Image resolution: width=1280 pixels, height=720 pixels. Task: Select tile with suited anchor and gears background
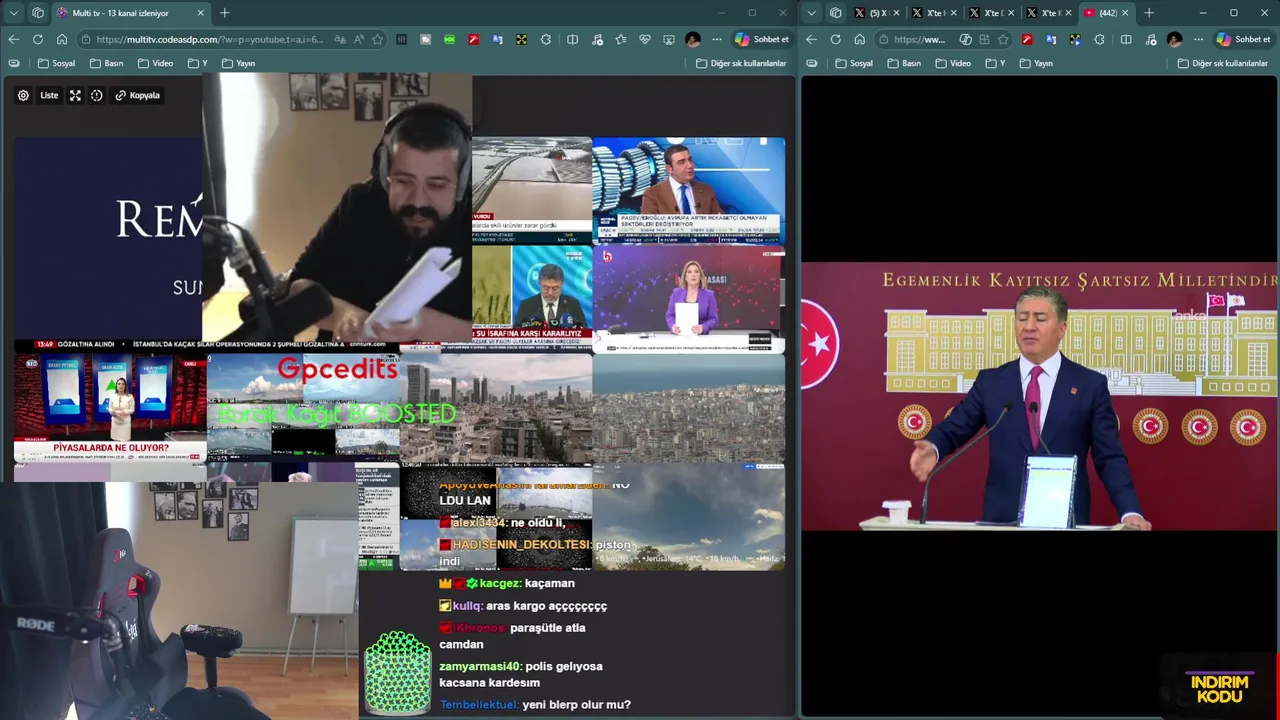(689, 191)
